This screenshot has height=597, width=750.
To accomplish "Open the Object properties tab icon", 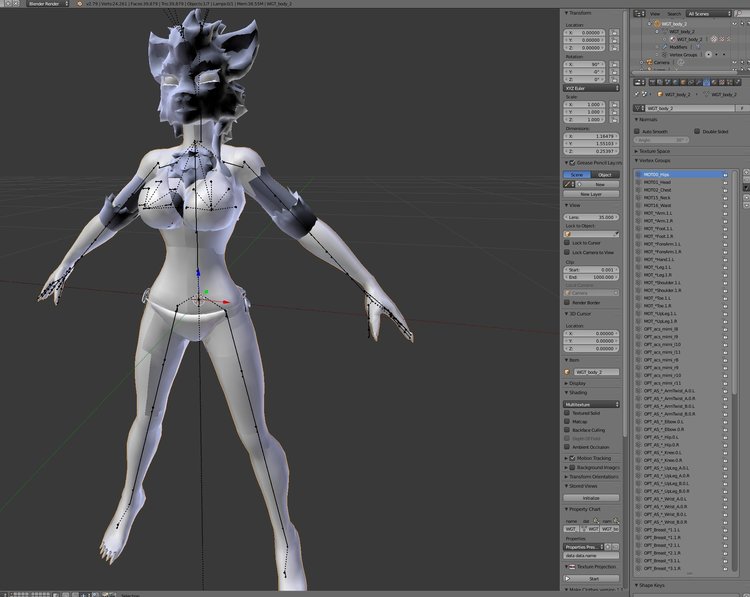I will (x=683, y=82).
